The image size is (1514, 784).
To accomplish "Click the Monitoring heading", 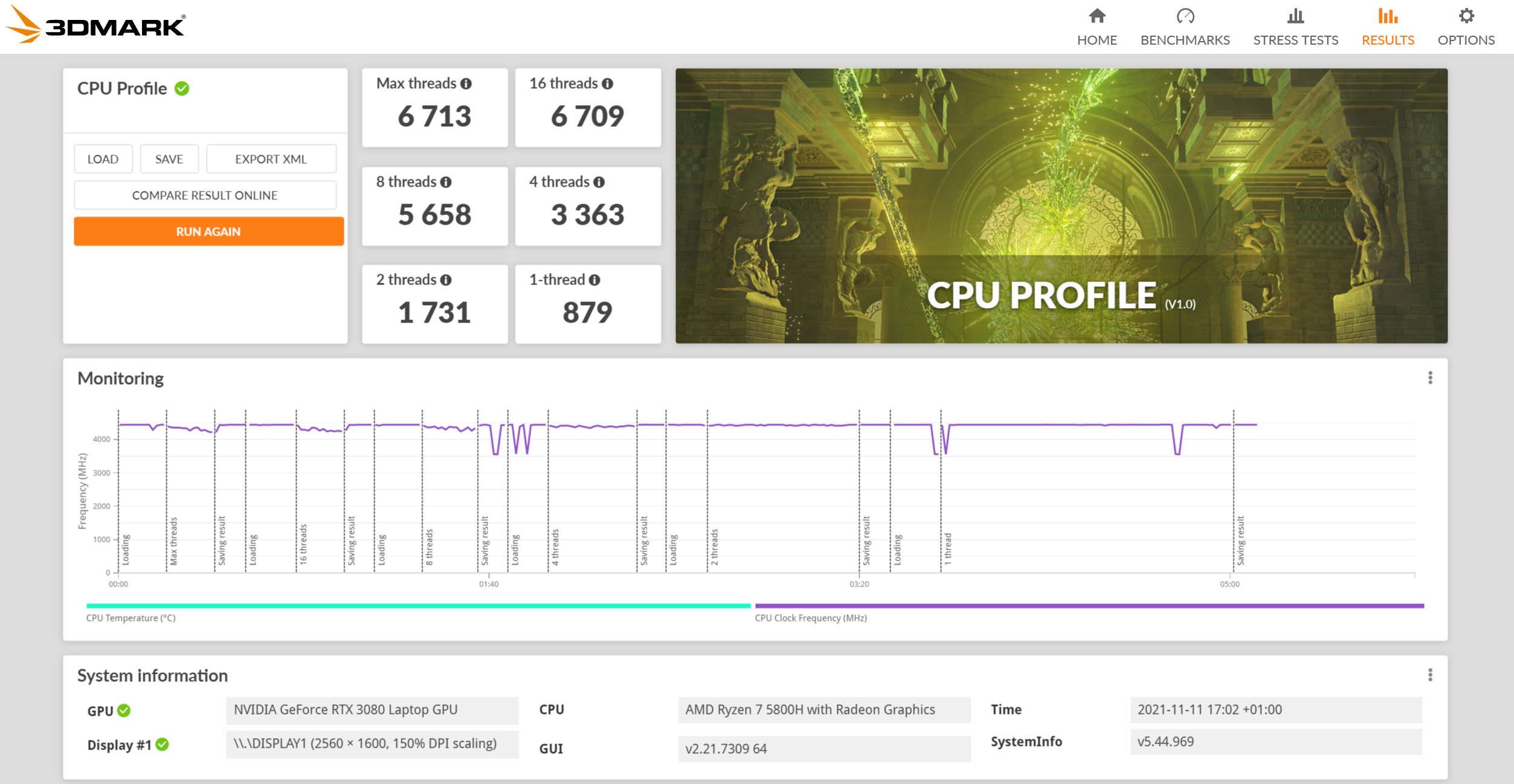I will tap(120, 379).
